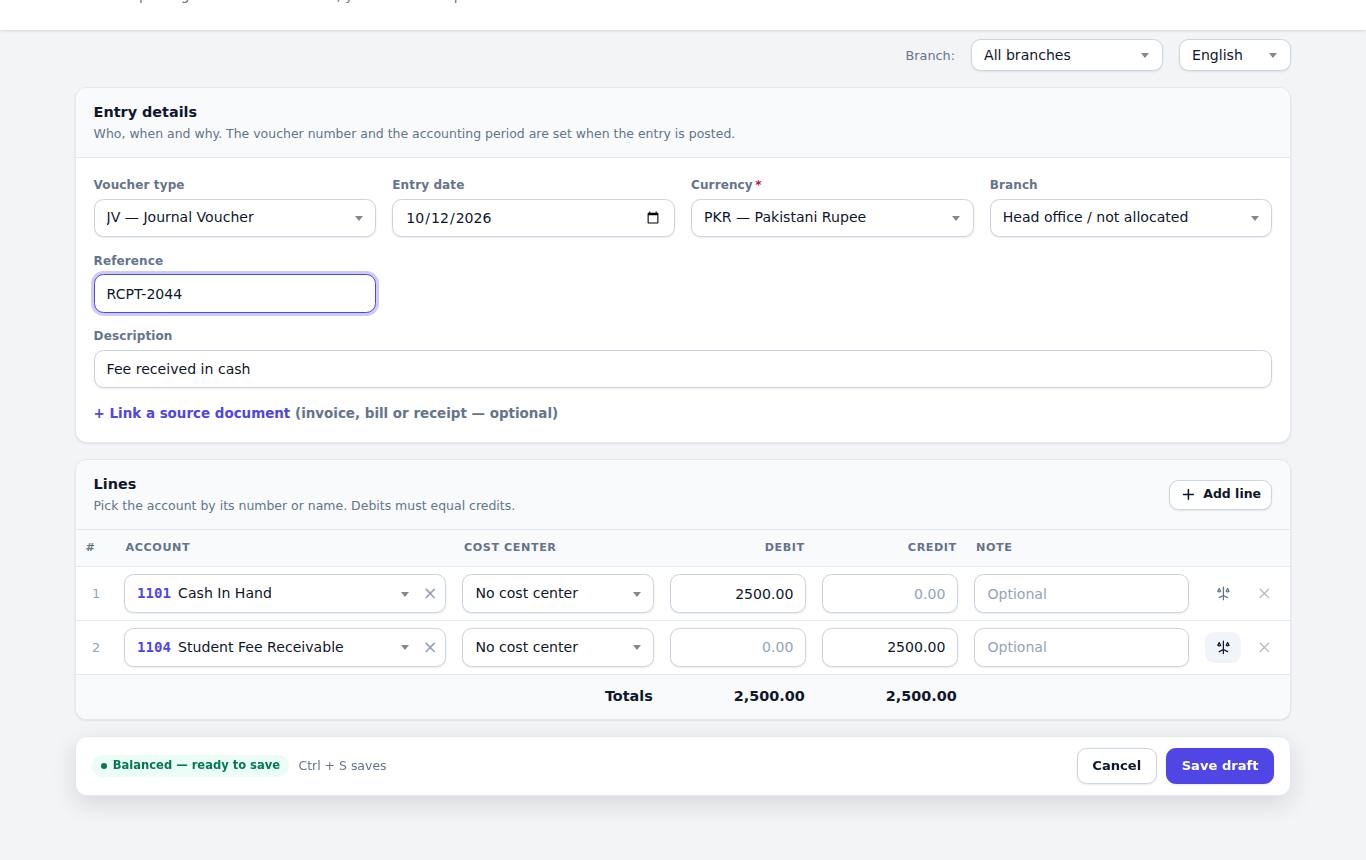The width and height of the screenshot is (1366, 860).
Task: Click the "Totals" label
Action: pos(628,696)
